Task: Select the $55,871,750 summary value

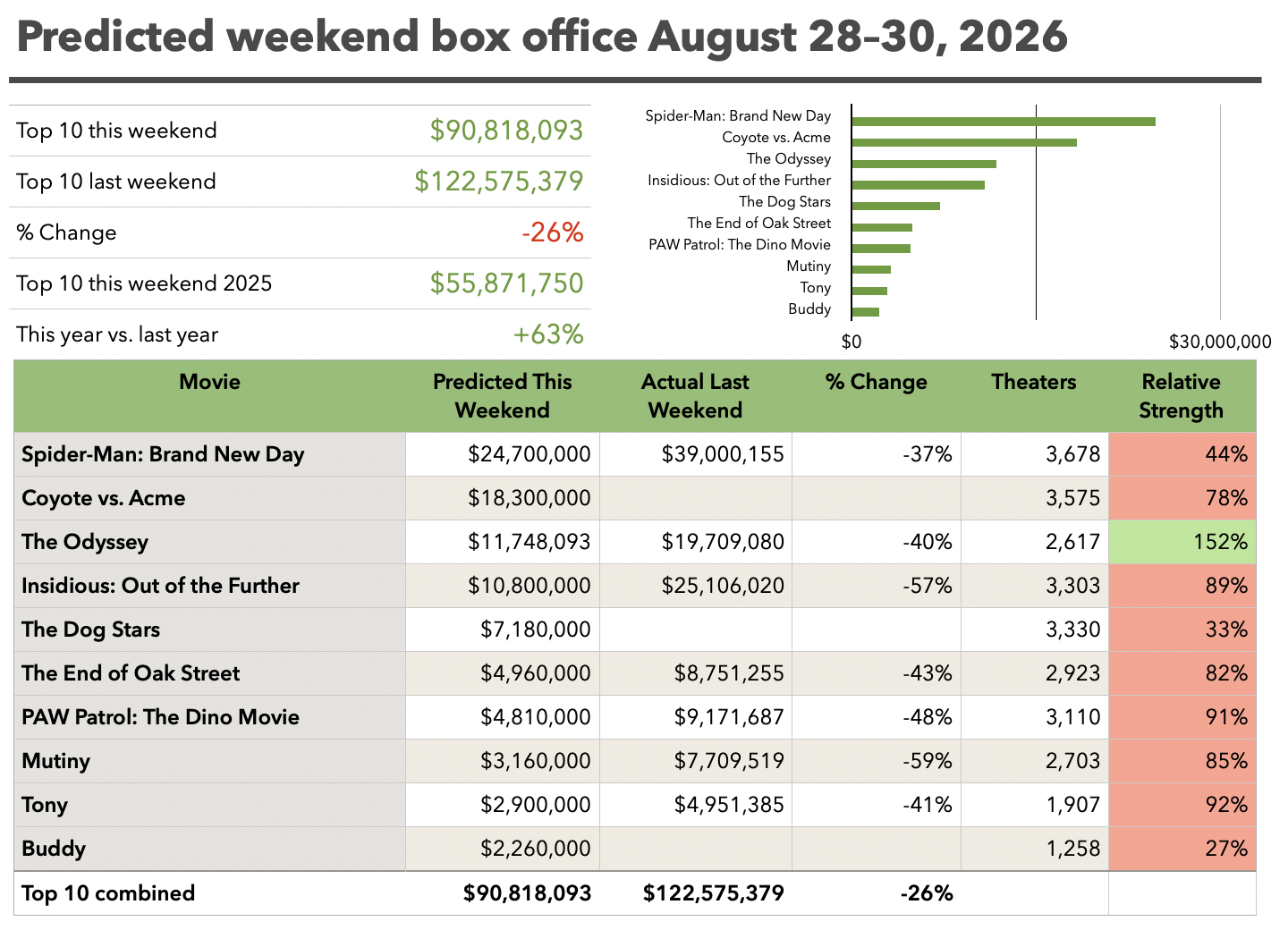Action: click(x=506, y=283)
